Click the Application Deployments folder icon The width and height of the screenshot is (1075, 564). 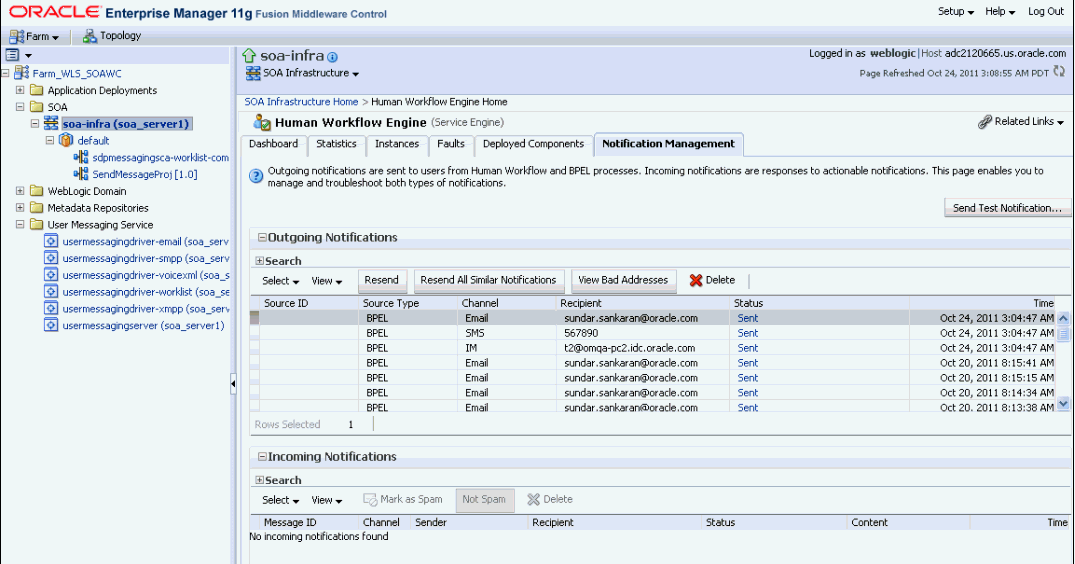pyautogui.click(x=37, y=90)
